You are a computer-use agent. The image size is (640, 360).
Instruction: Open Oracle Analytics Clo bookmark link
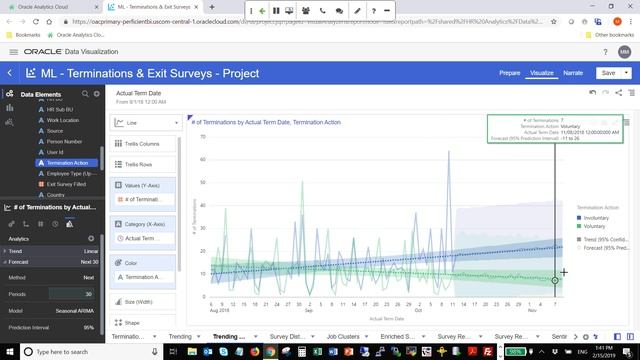(x=76, y=35)
